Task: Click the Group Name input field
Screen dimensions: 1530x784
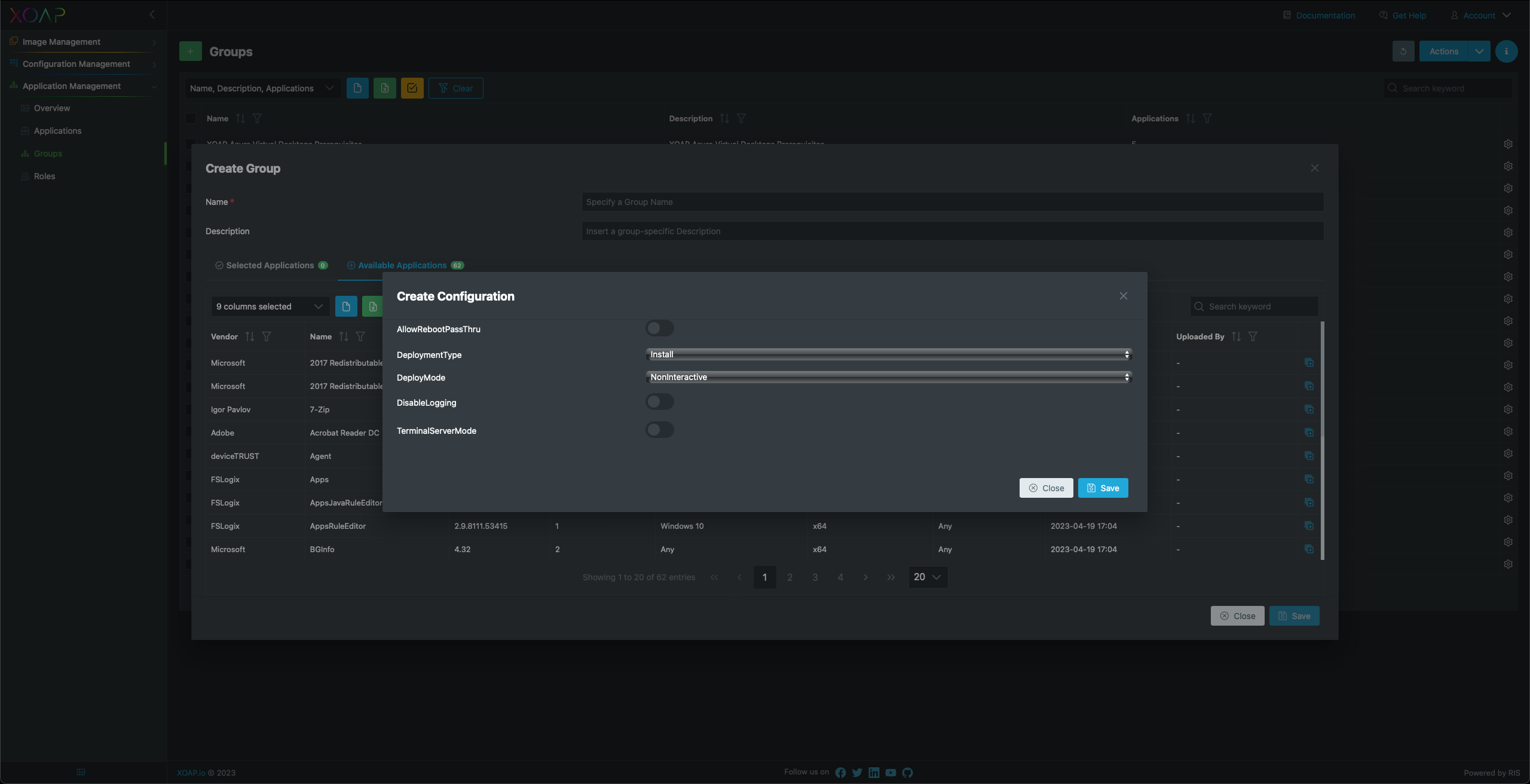Action: pos(953,202)
